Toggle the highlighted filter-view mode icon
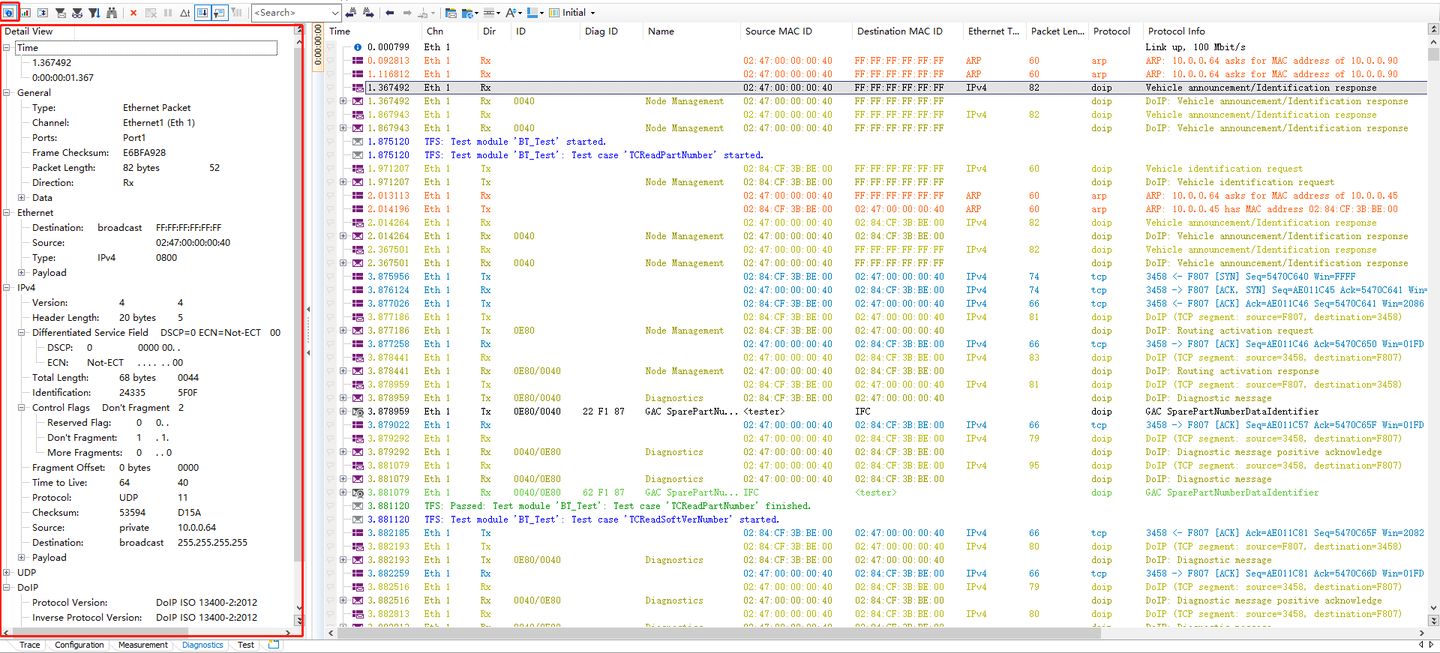 click(219, 13)
